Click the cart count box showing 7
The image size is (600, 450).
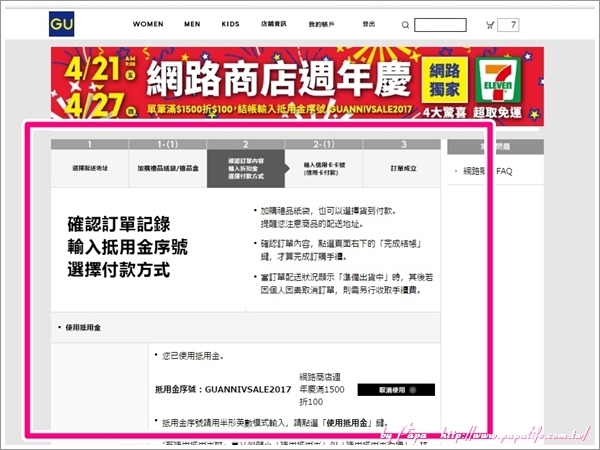[508, 25]
